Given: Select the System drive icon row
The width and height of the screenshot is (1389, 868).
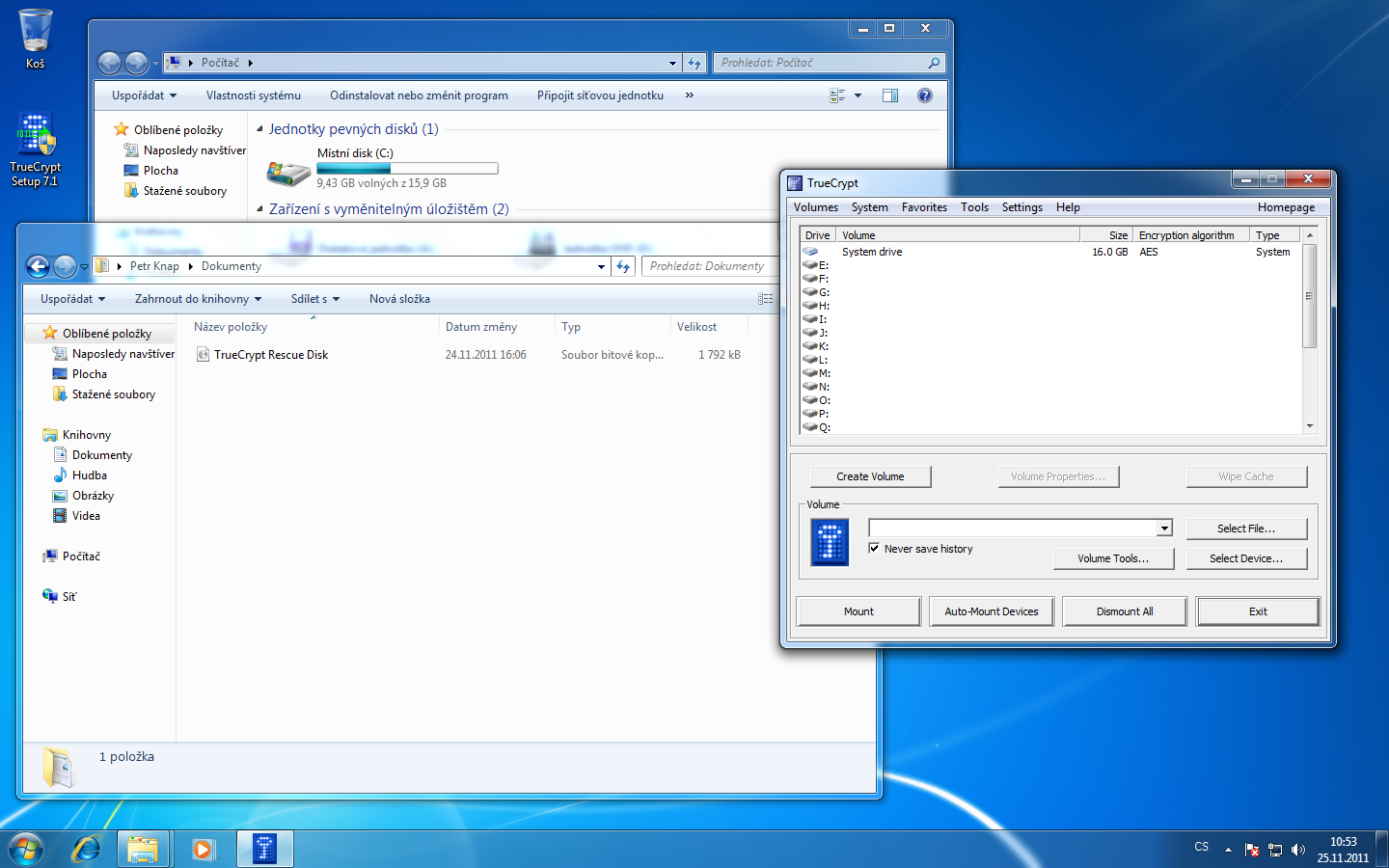Looking at the screenshot, I should 1051,252.
